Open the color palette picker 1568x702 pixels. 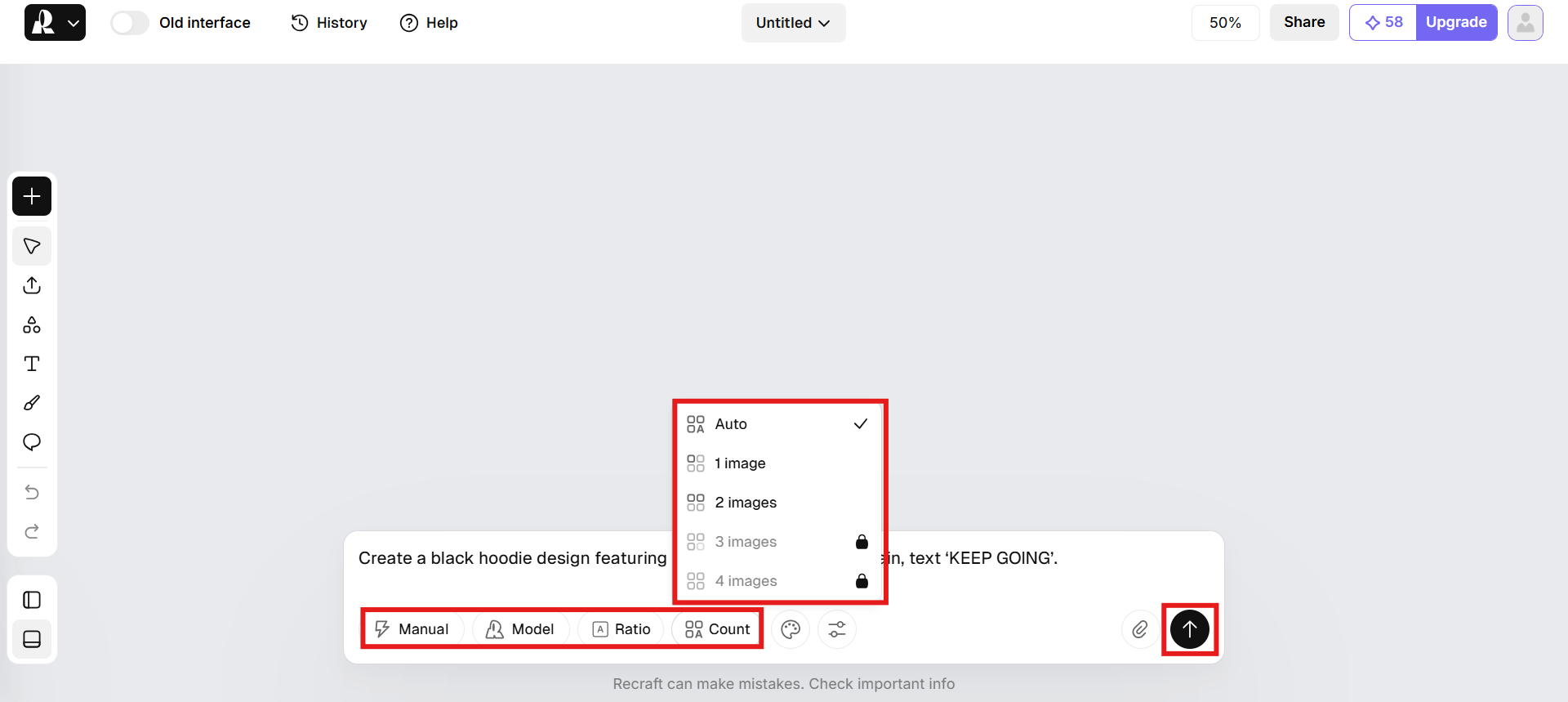[x=791, y=629]
